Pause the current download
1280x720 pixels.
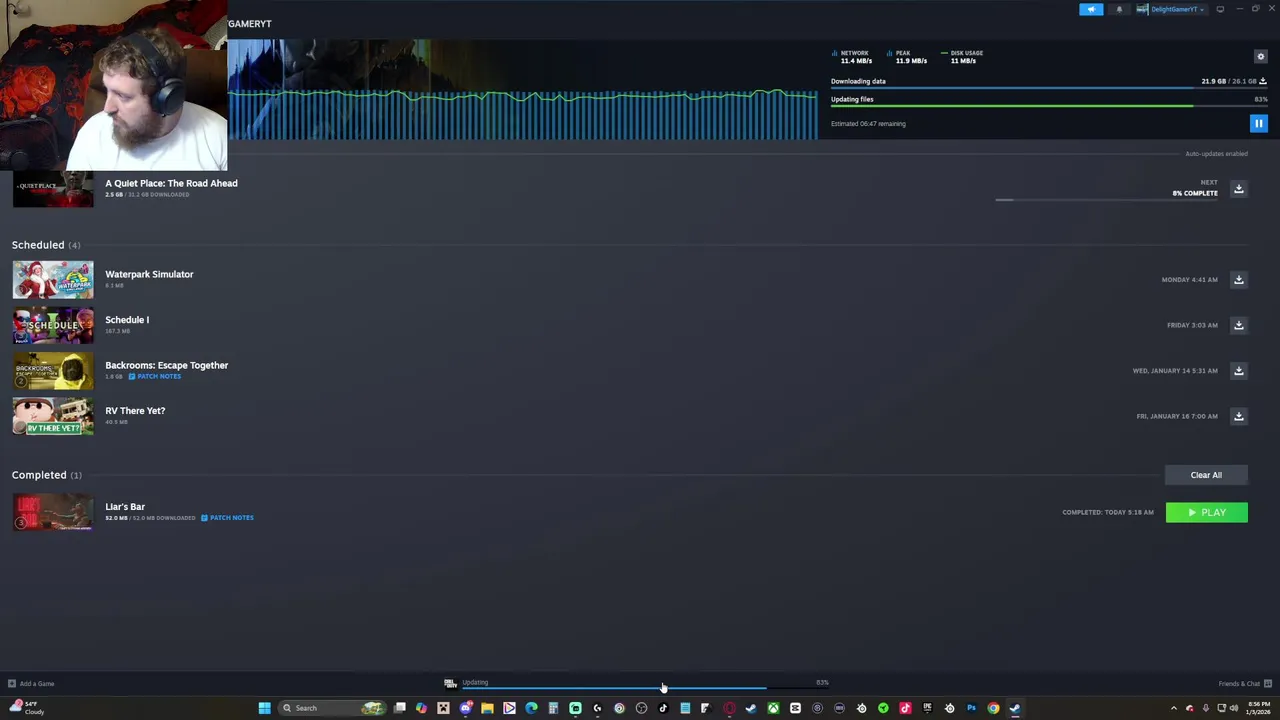1258,124
